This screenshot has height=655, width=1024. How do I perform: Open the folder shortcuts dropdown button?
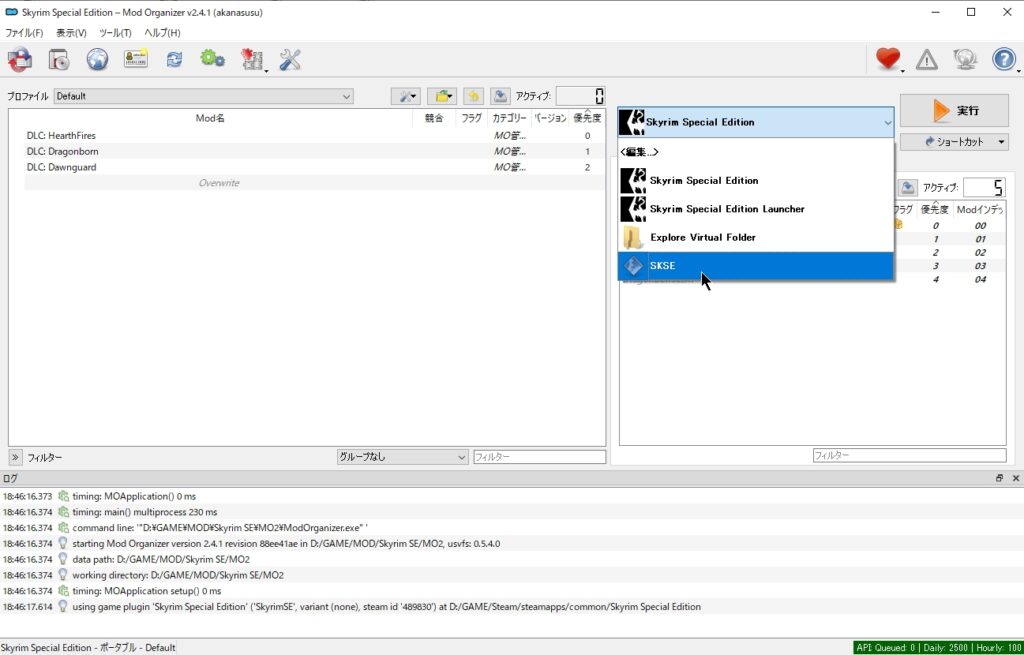click(441, 96)
